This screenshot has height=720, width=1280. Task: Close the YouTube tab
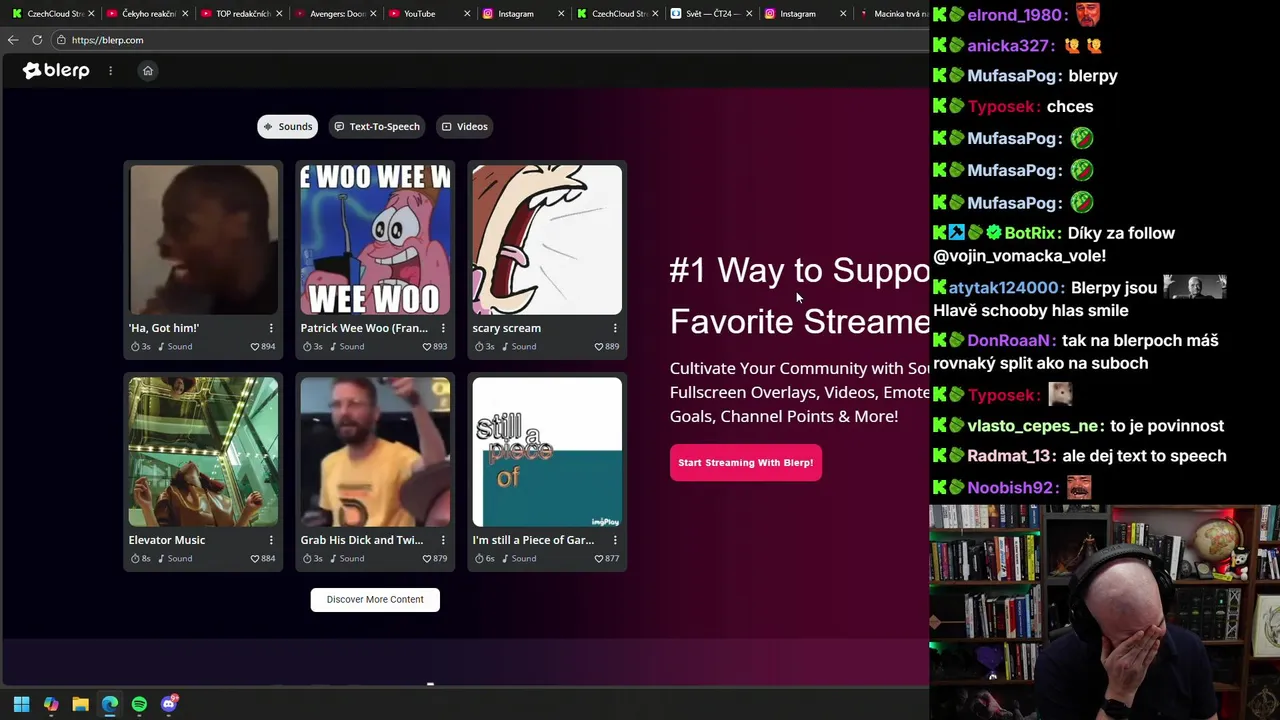467,14
